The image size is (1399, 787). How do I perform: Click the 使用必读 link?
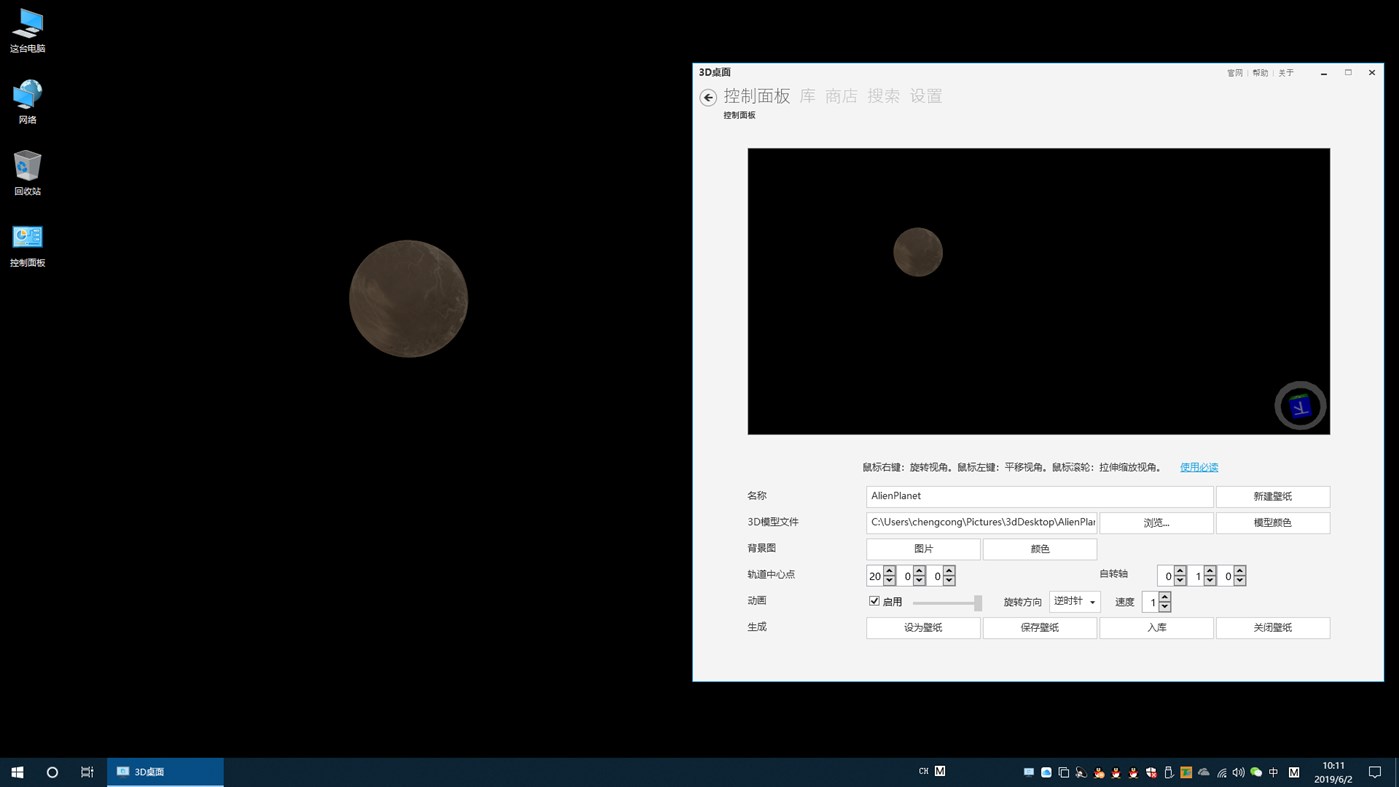tap(1197, 467)
